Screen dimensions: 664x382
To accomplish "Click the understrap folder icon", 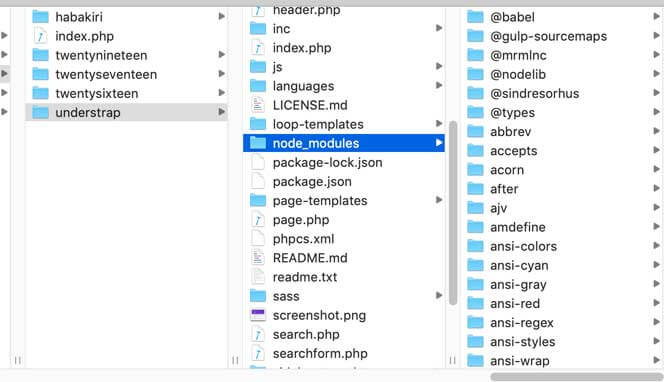I will 41,113.
